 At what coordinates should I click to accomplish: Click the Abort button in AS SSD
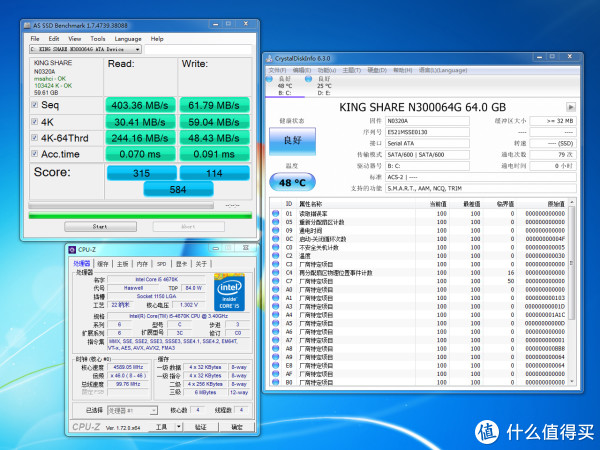pyautogui.click(x=188, y=227)
